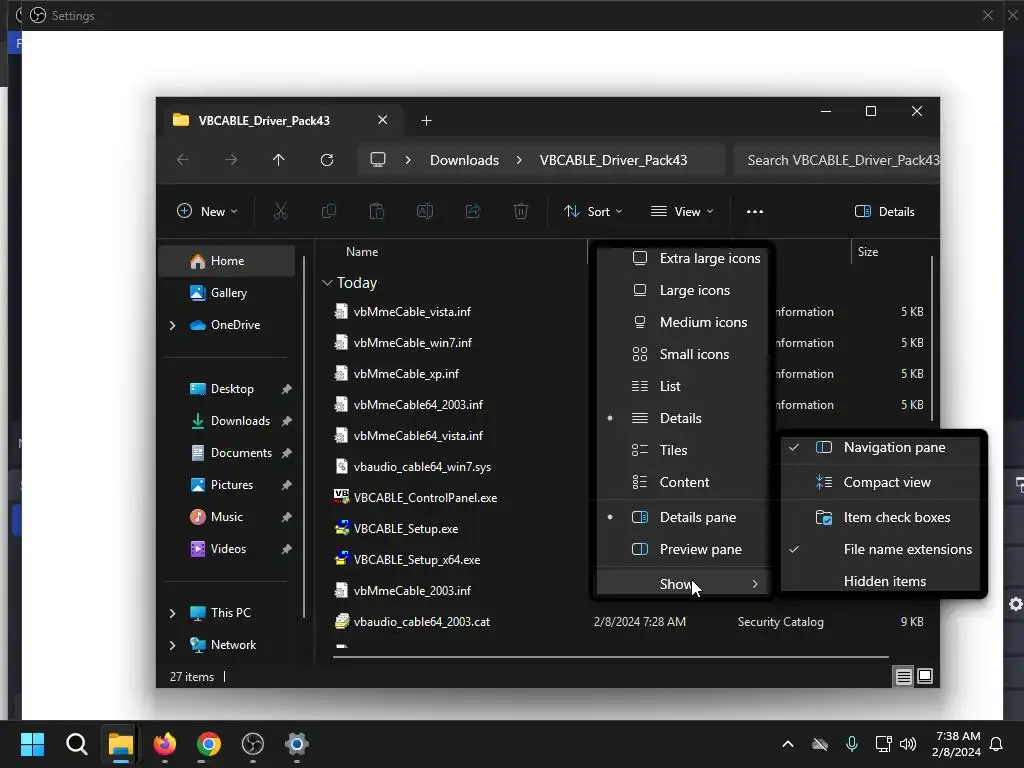Open notifications bell in taskbar

point(997,744)
